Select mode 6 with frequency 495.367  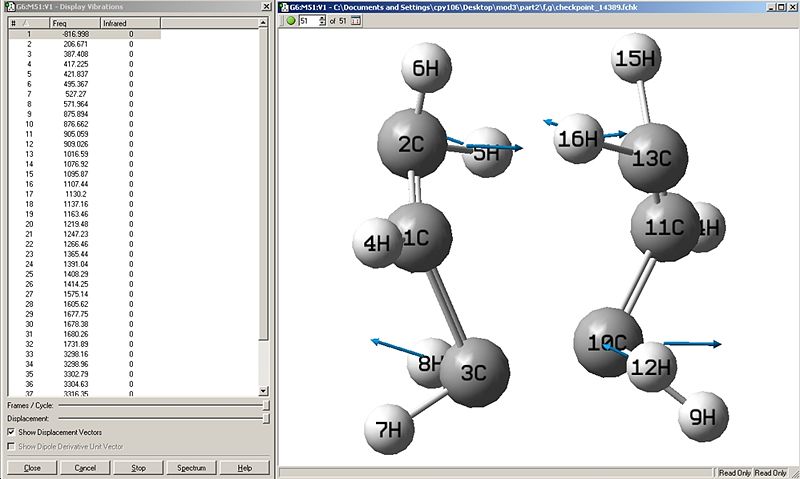pyautogui.click(x=85, y=84)
